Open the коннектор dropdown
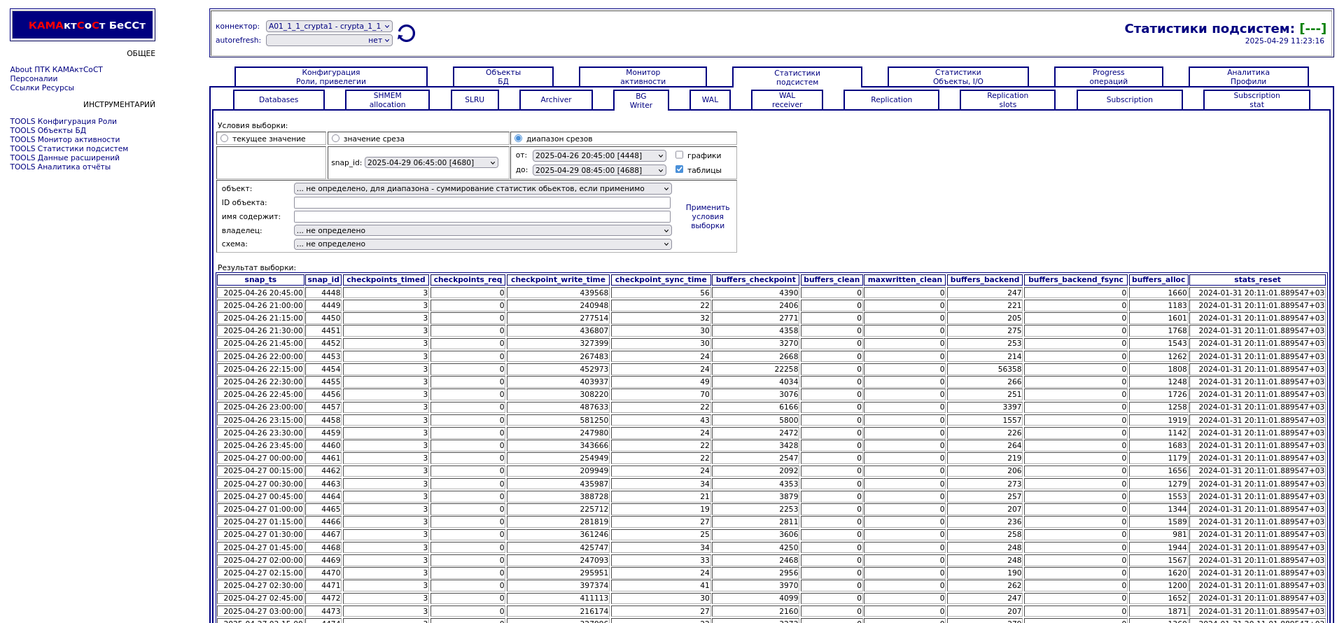Viewport: 1344px width, 623px height. pos(329,26)
